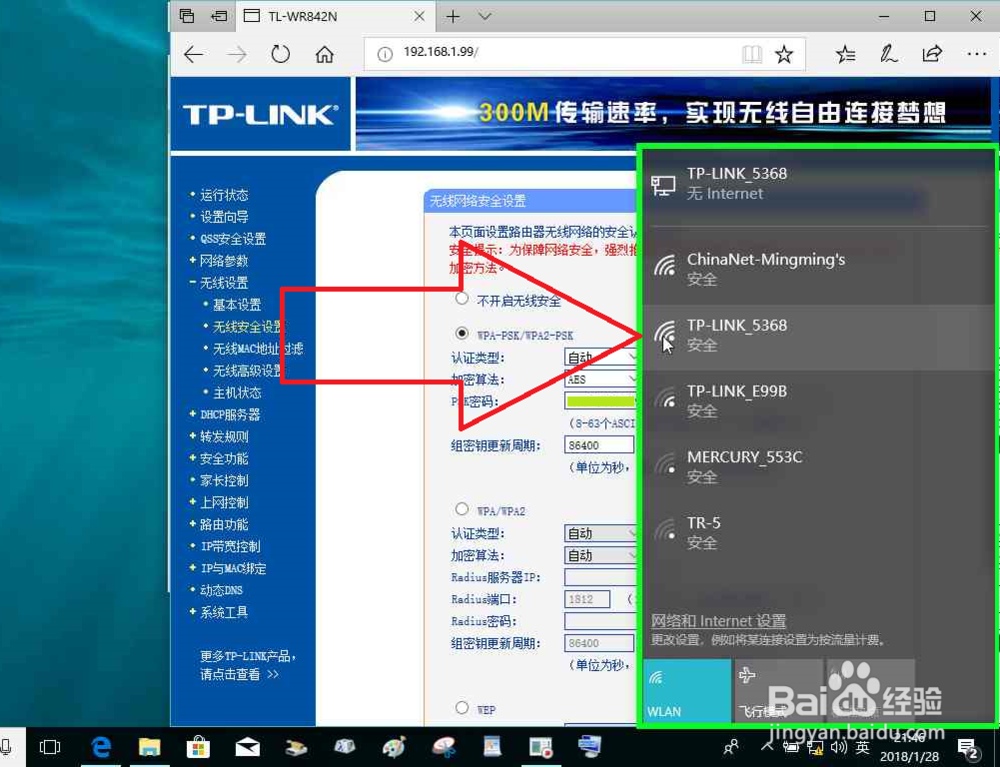Open a new browser tab
The width and height of the screenshot is (1000, 767).
453,17
